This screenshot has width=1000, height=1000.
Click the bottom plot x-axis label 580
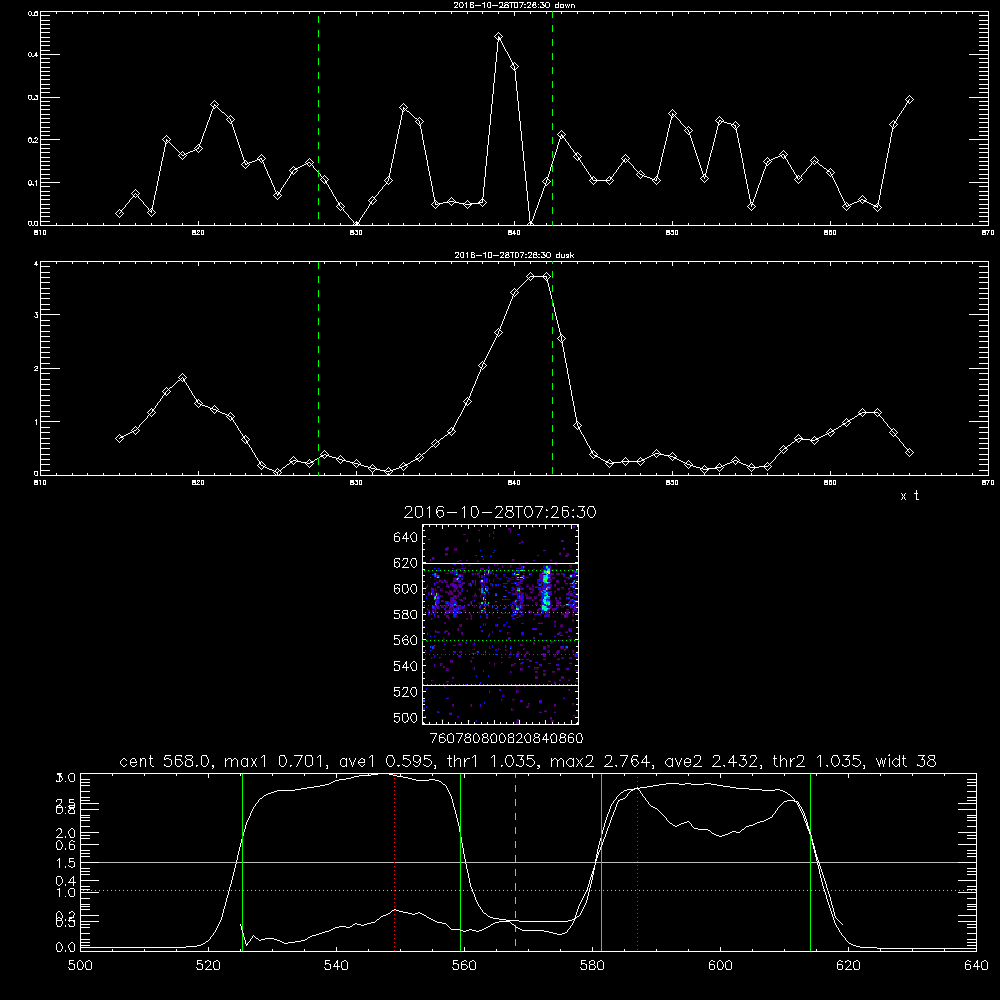[592, 966]
